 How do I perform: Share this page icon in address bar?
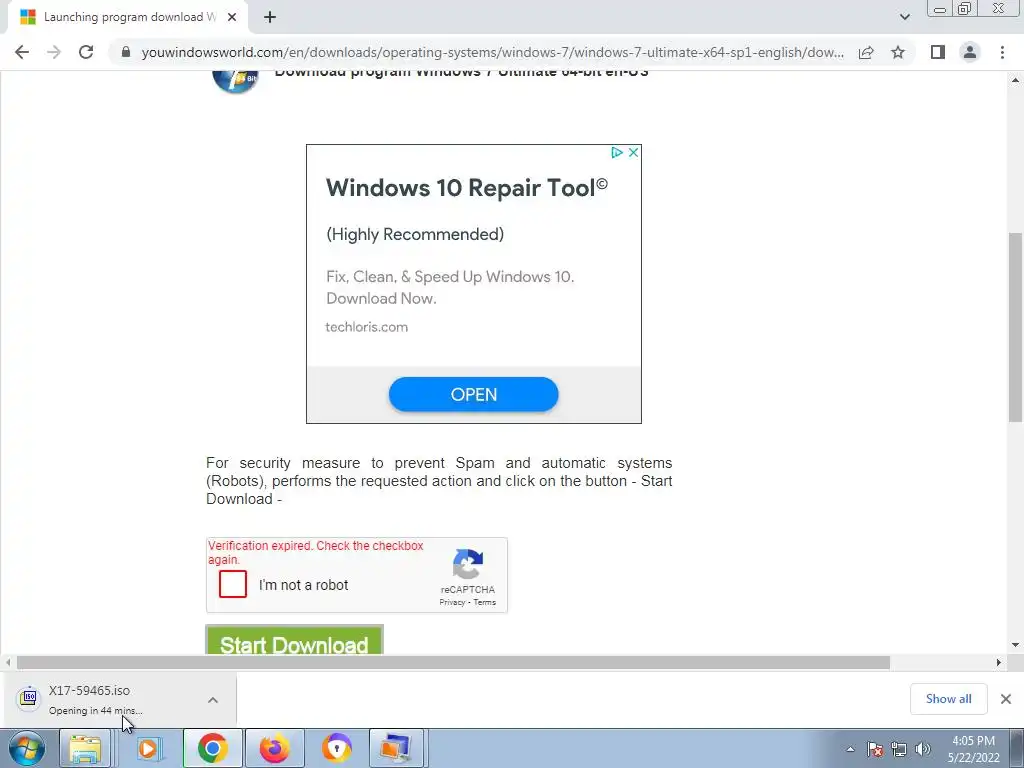click(x=866, y=52)
